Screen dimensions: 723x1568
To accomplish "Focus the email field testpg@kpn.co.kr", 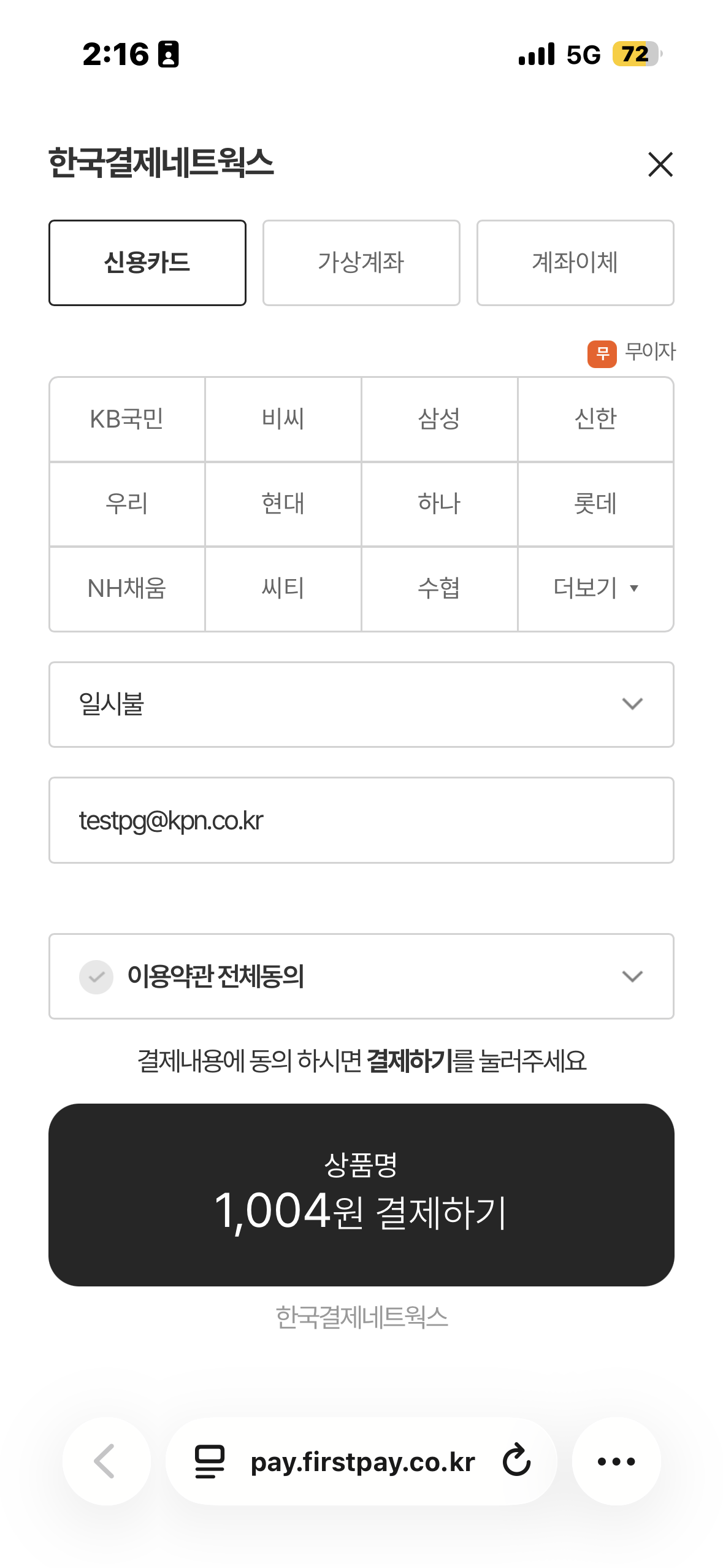I will (361, 820).
